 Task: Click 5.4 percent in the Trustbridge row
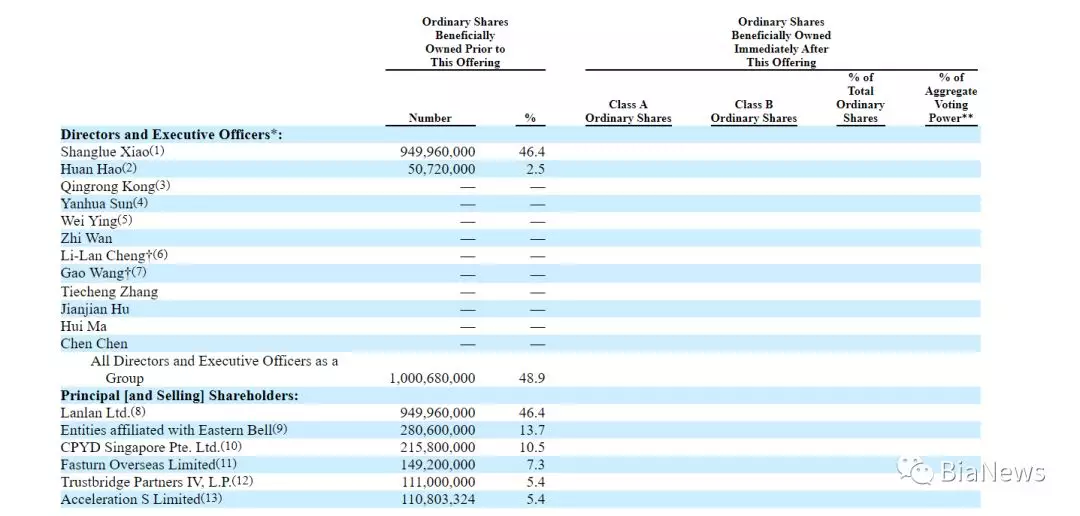534,482
